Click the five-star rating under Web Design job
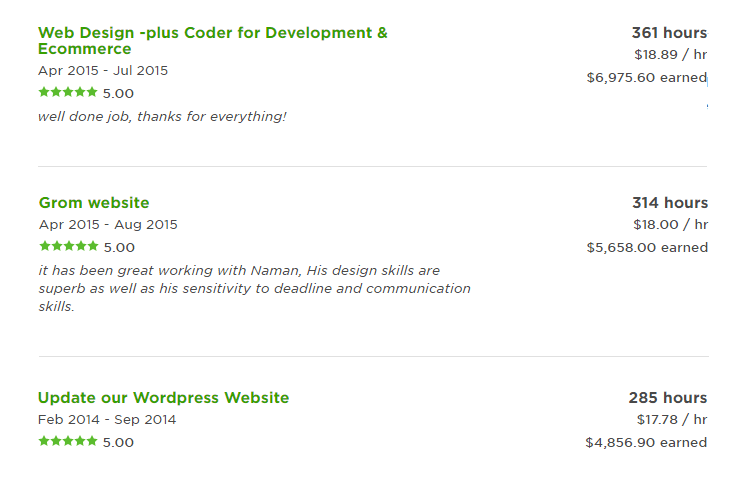This screenshot has height=495, width=749. coord(68,92)
